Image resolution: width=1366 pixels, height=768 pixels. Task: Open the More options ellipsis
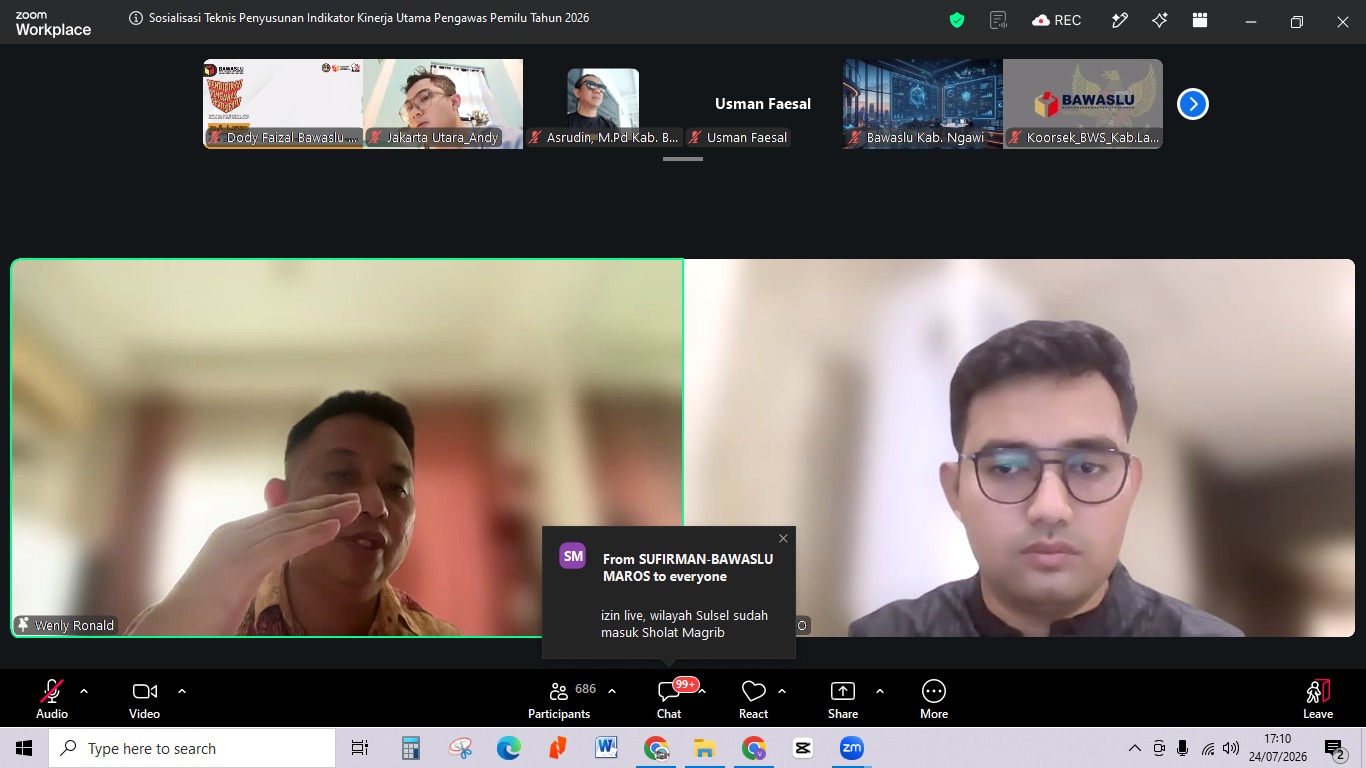tap(934, 699)
